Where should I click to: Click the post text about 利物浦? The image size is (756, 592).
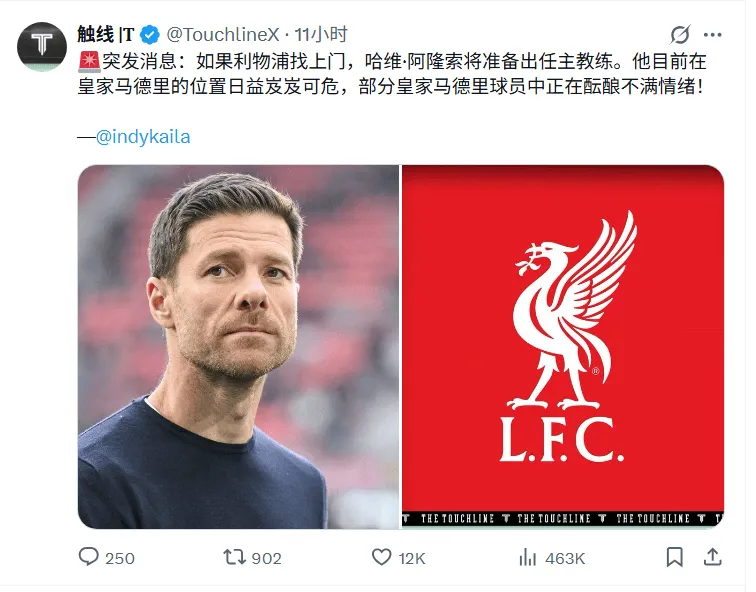[392, 74]
